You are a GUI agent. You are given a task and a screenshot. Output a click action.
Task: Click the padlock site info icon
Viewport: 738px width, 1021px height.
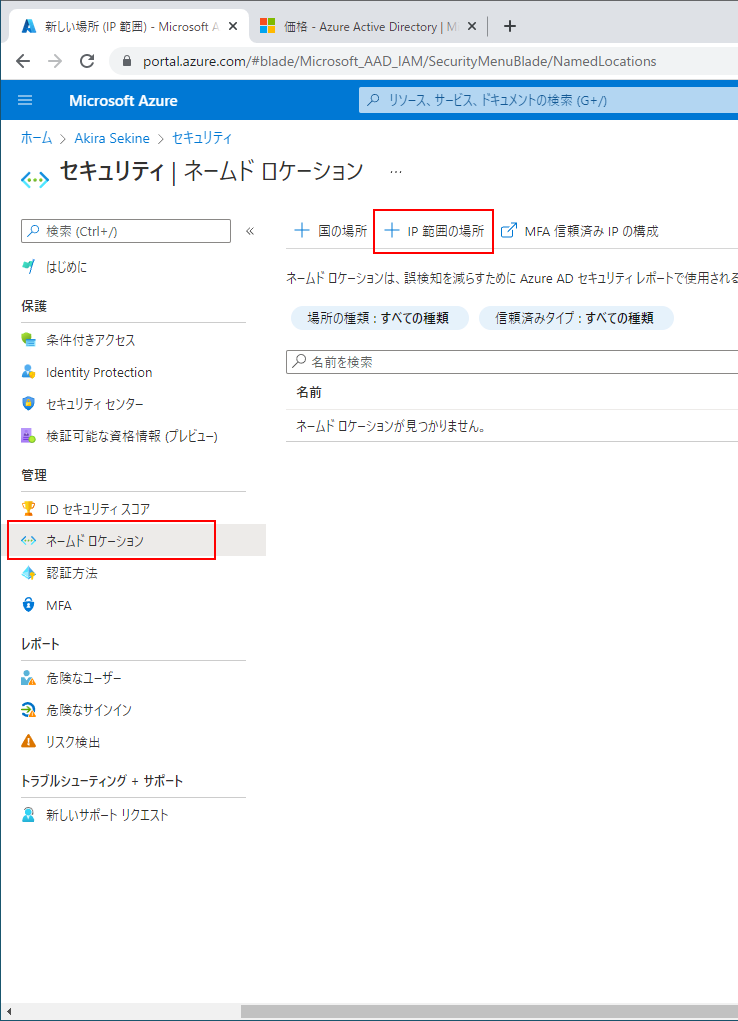click(x=127, y=61)
